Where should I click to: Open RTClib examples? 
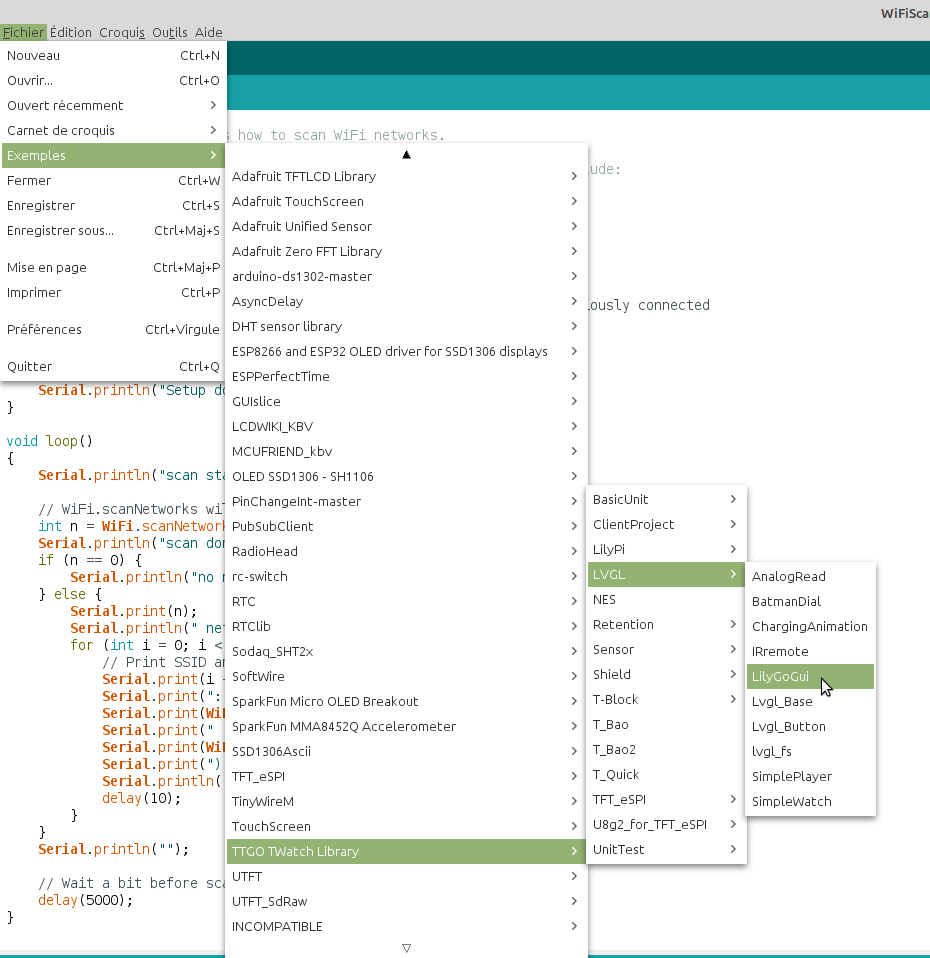(406, 627)
